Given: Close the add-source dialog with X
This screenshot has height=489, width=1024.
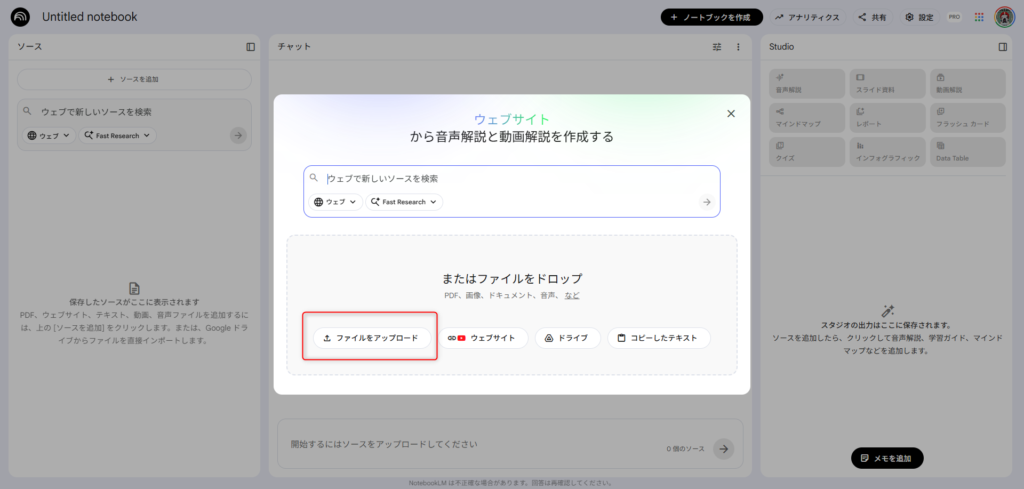Looking at the screenshot, I should pos(730,114).
